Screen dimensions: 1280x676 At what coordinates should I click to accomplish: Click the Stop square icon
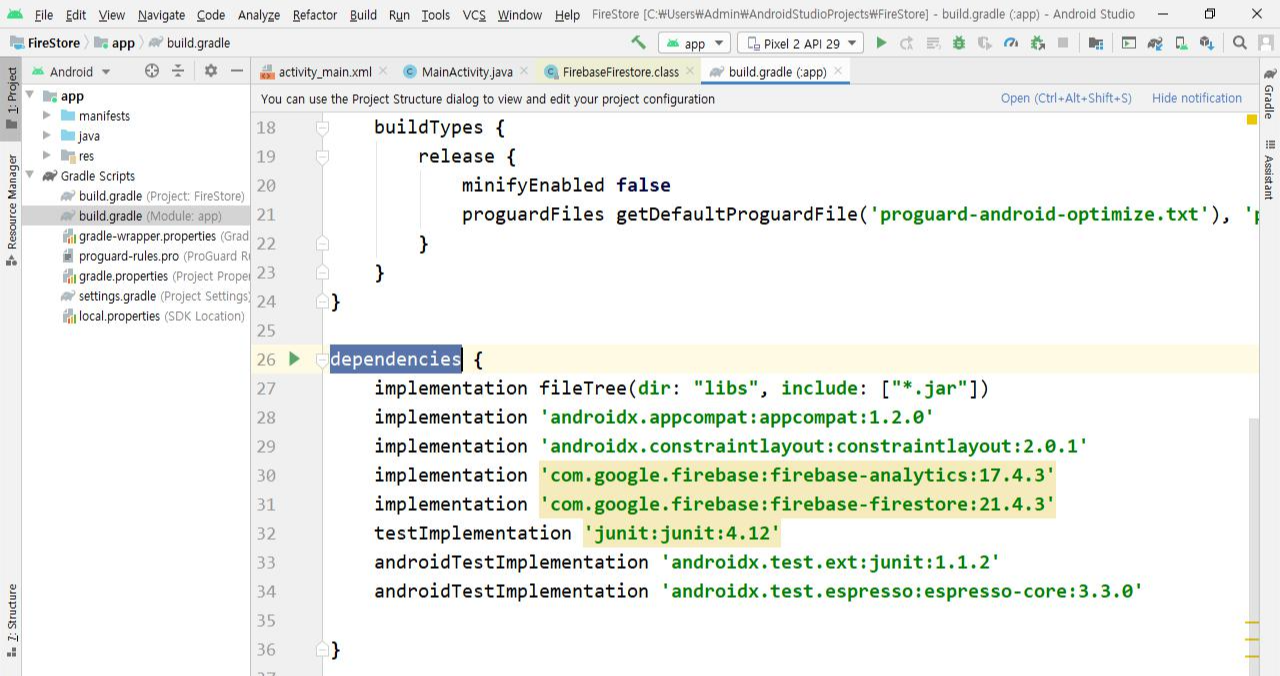[1063, 43]
